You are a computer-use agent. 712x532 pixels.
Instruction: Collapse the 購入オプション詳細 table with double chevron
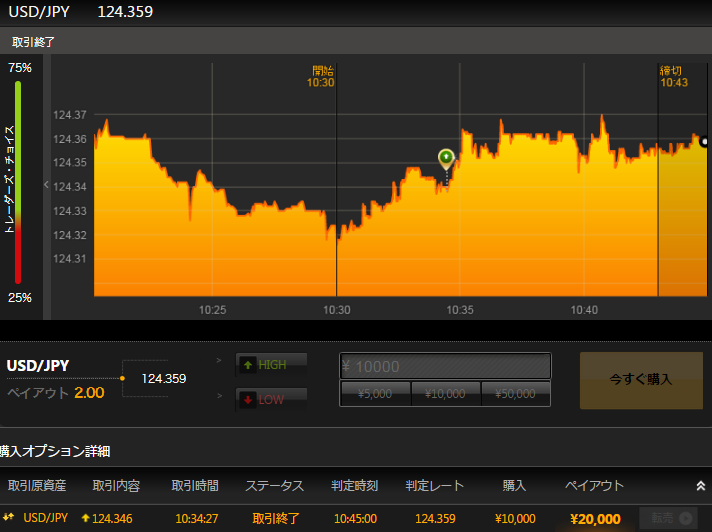click(701, 486)
